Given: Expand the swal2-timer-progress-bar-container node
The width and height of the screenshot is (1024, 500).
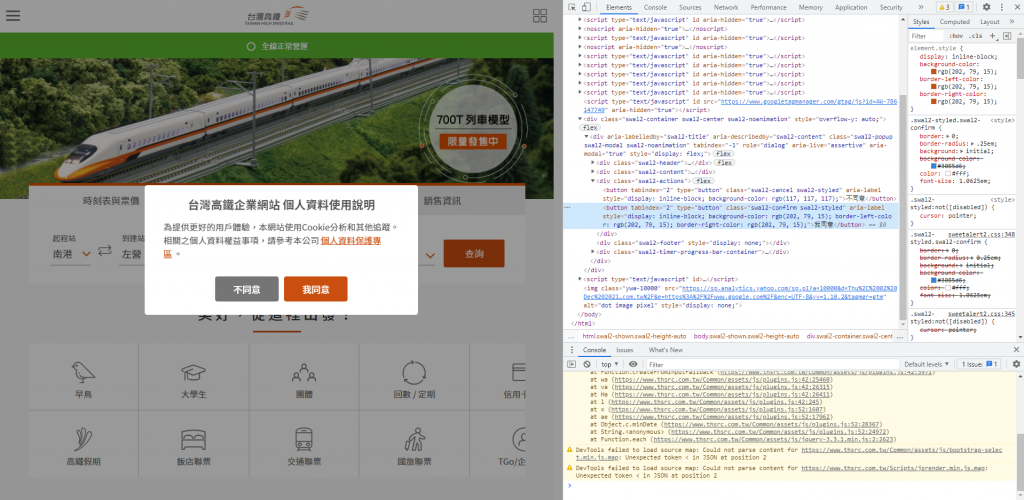Looking at the screenshot, I should pos(593,251).
